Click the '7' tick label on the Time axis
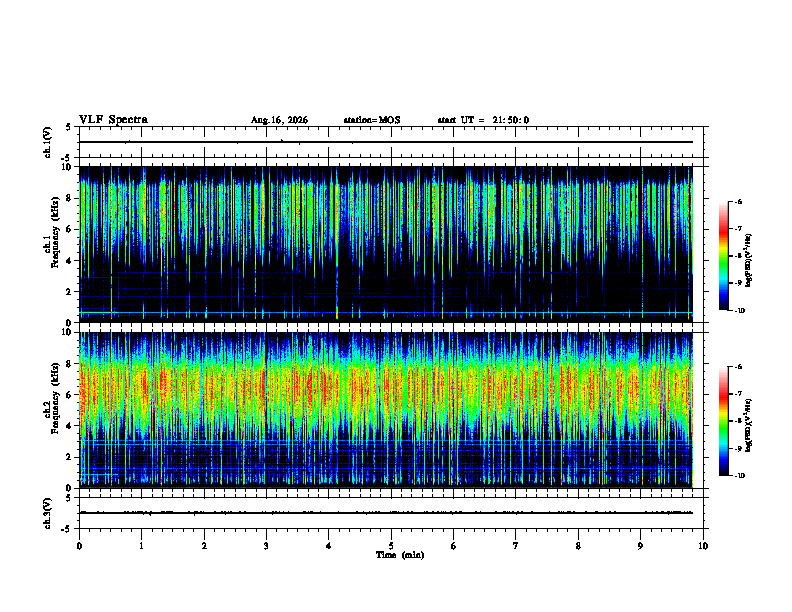792x612 pixels. (516, 546)
